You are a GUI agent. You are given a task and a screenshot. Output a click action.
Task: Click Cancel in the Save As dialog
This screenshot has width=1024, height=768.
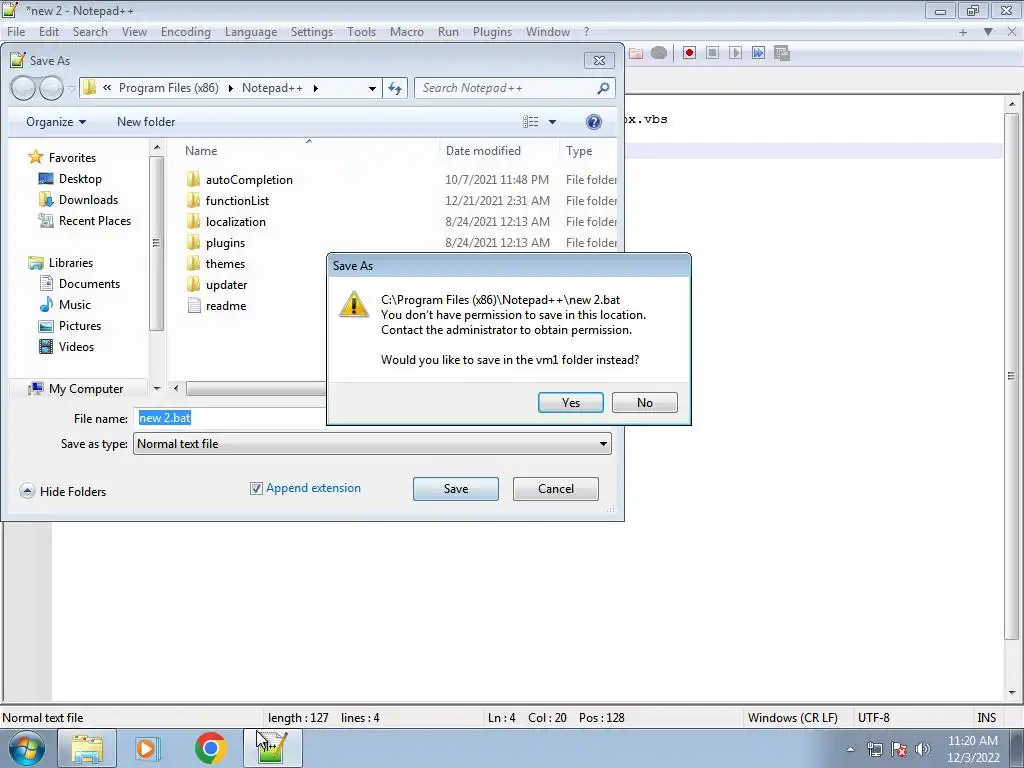(555, 488)
